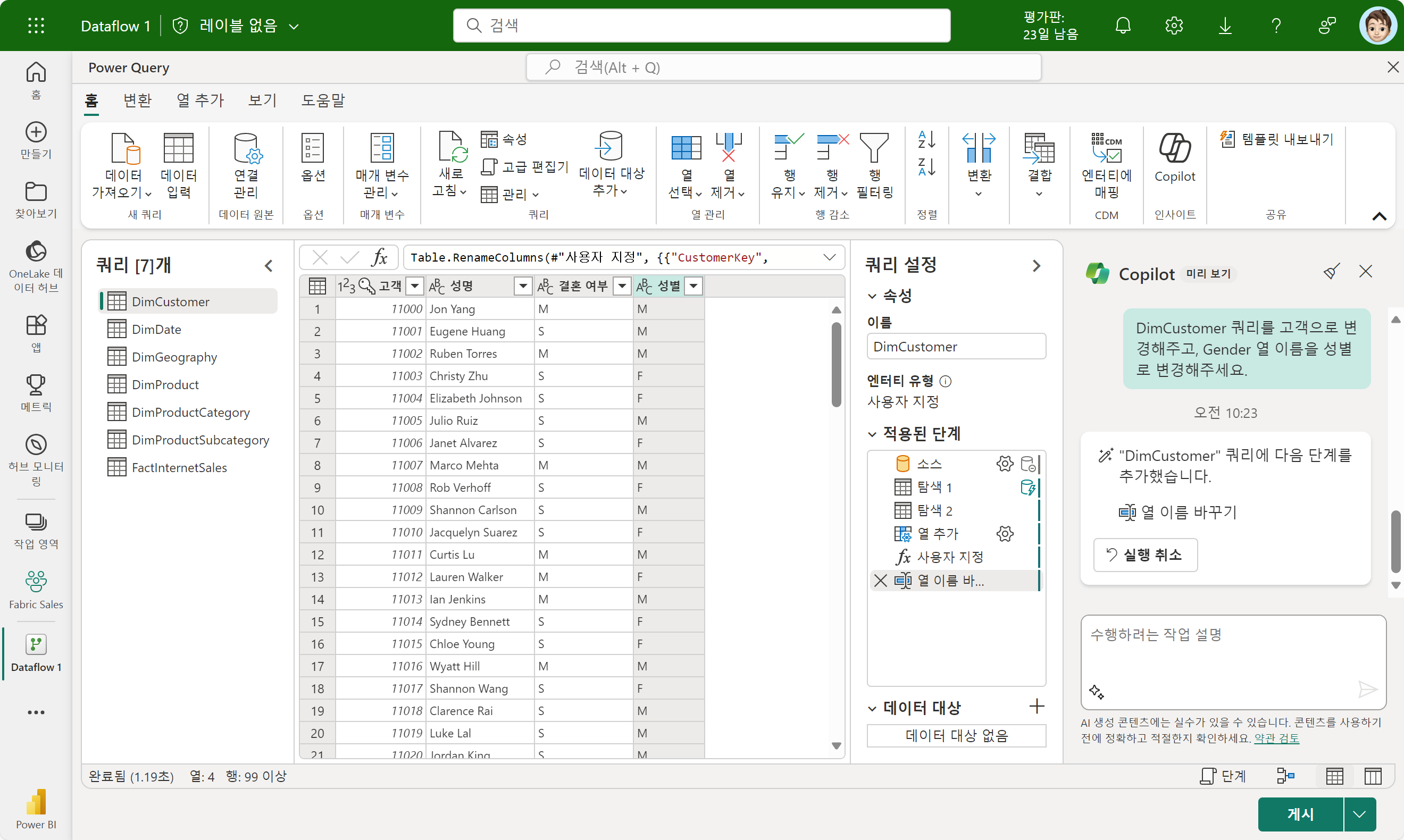Click the 엔터티에 매핑 CDM icon
Viewport: 1404px width, 840px height.
point(1106,148)
